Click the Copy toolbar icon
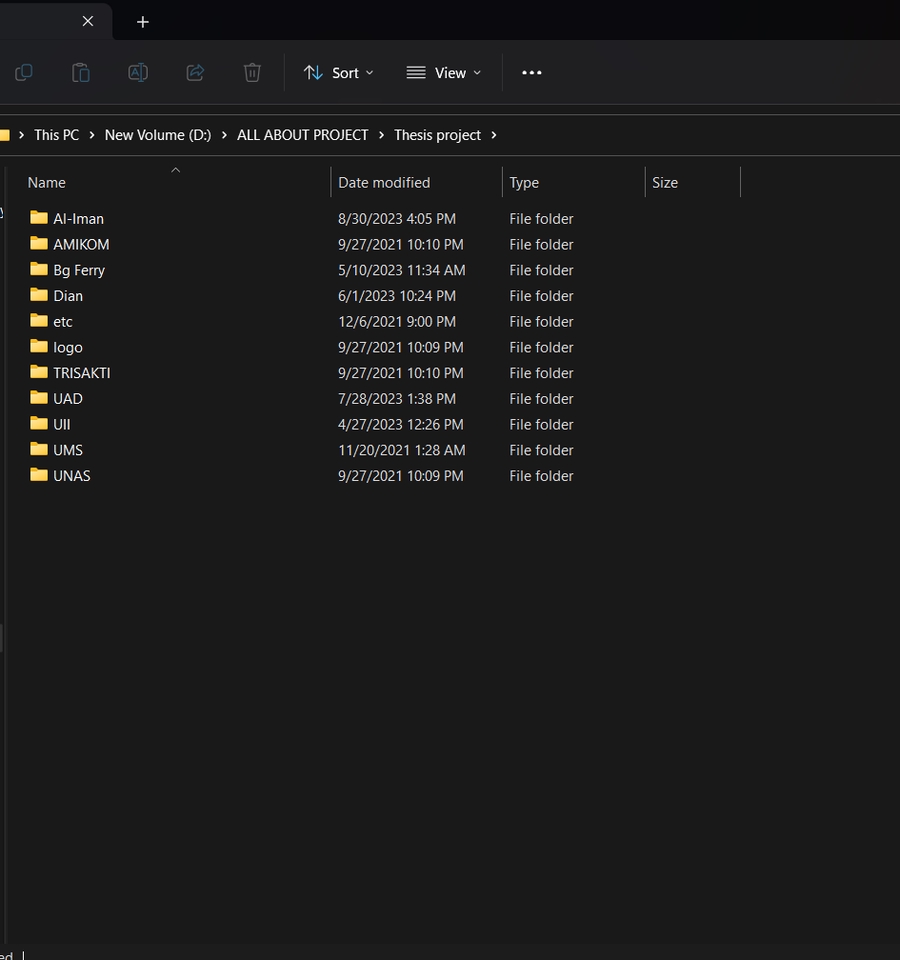900x960 pixels. tap(23, 72)
